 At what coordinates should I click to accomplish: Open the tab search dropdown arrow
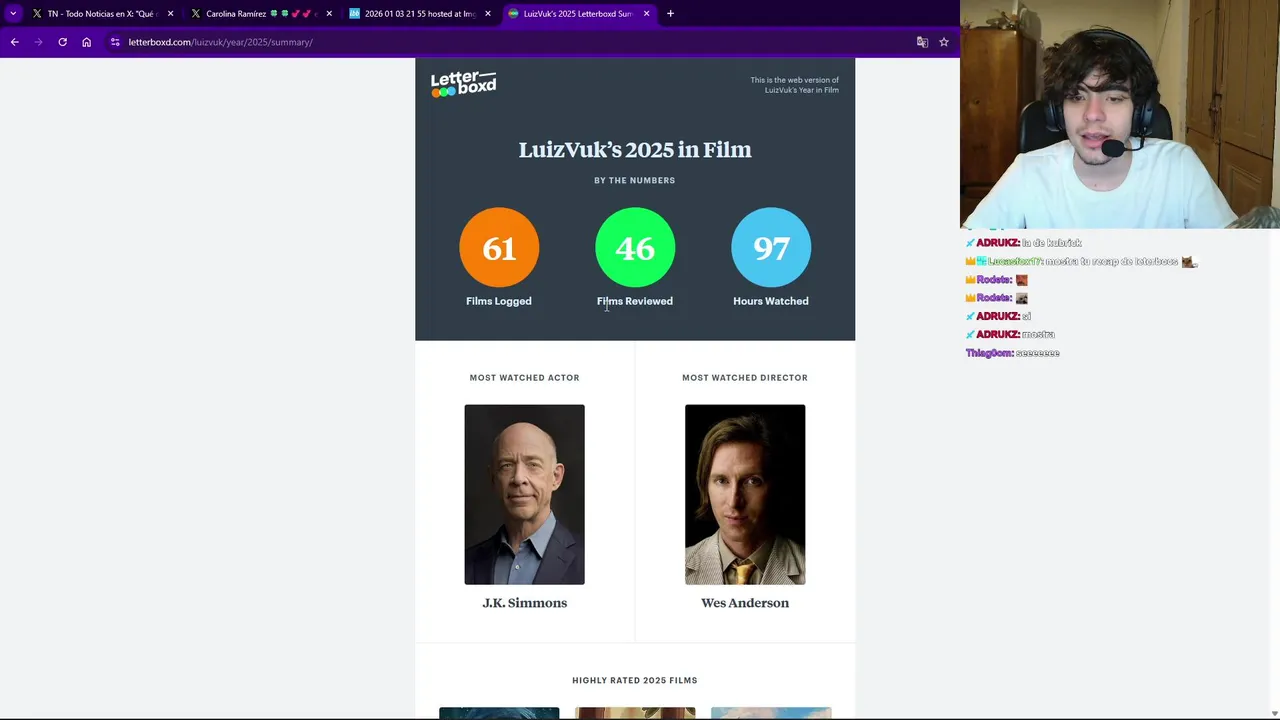point(13,13)
